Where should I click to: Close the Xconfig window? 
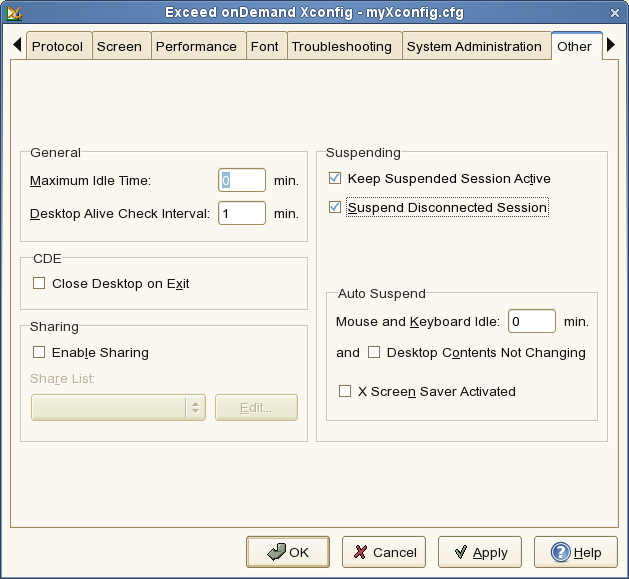(x=615, y=12)
